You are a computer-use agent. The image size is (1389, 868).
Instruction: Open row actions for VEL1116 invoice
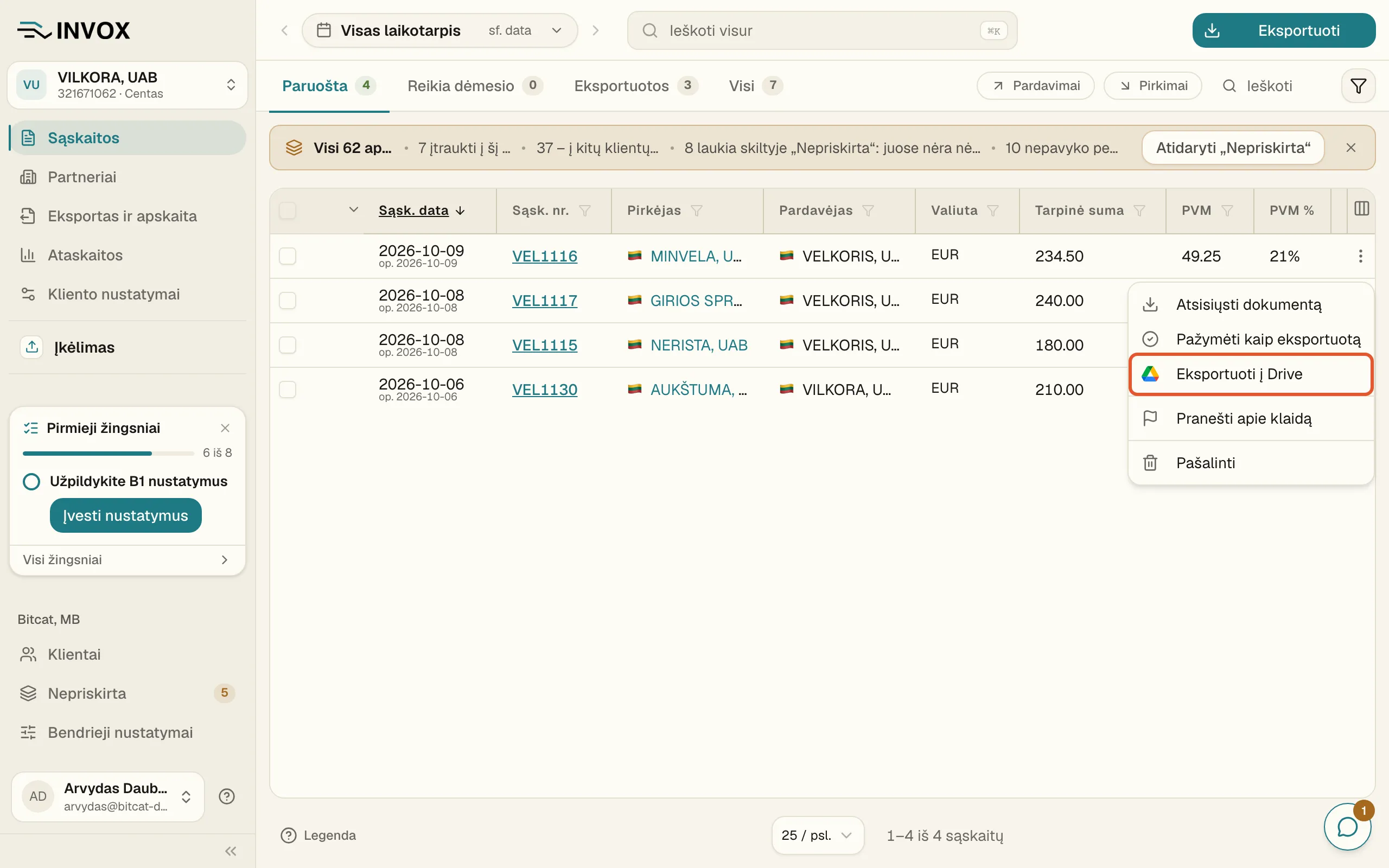point(1360,256)
